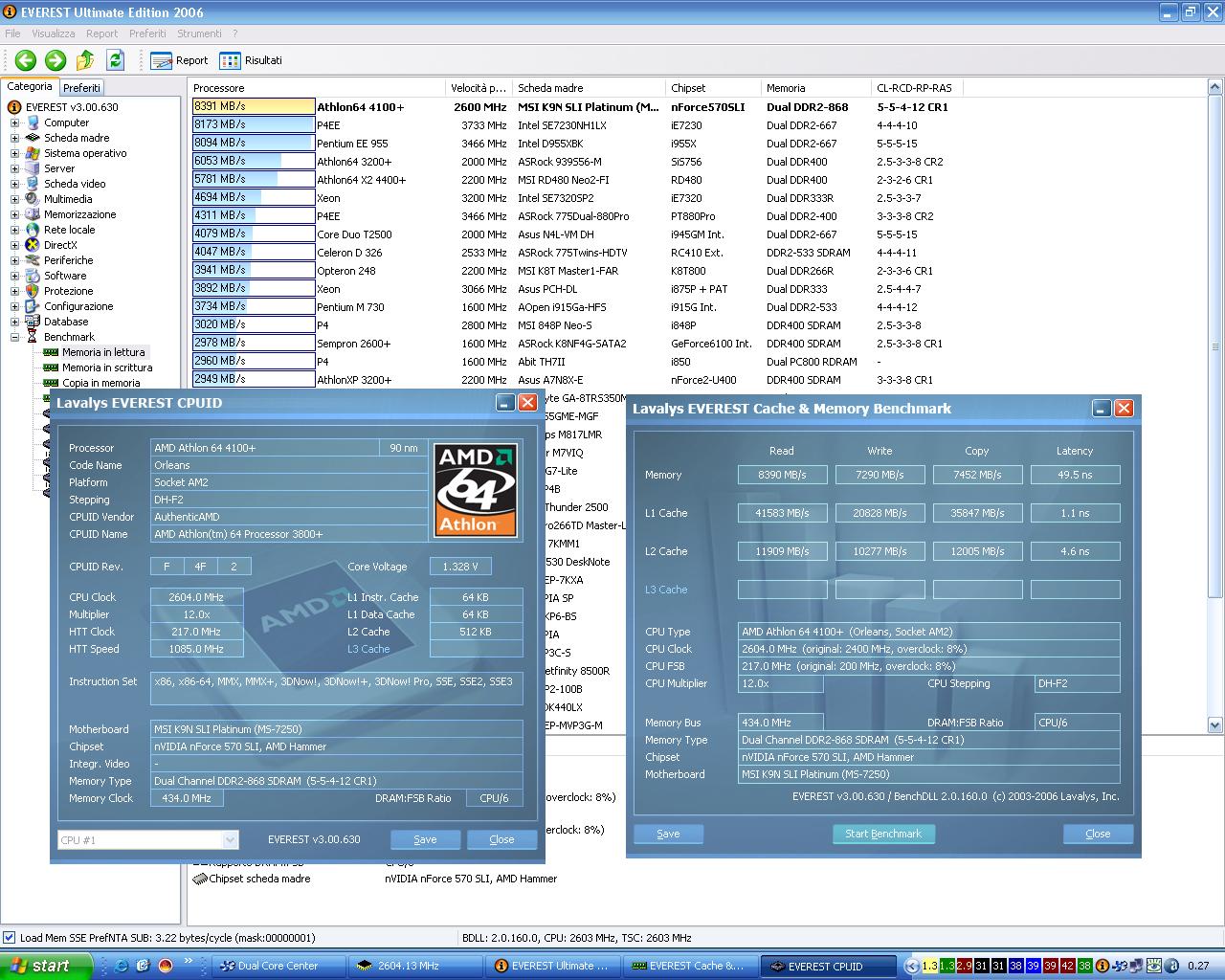The width and height of the screenshot is (1225, 980).
Task: Switch to 2604.13 MHz taskbar item
Action: [416, 966]
